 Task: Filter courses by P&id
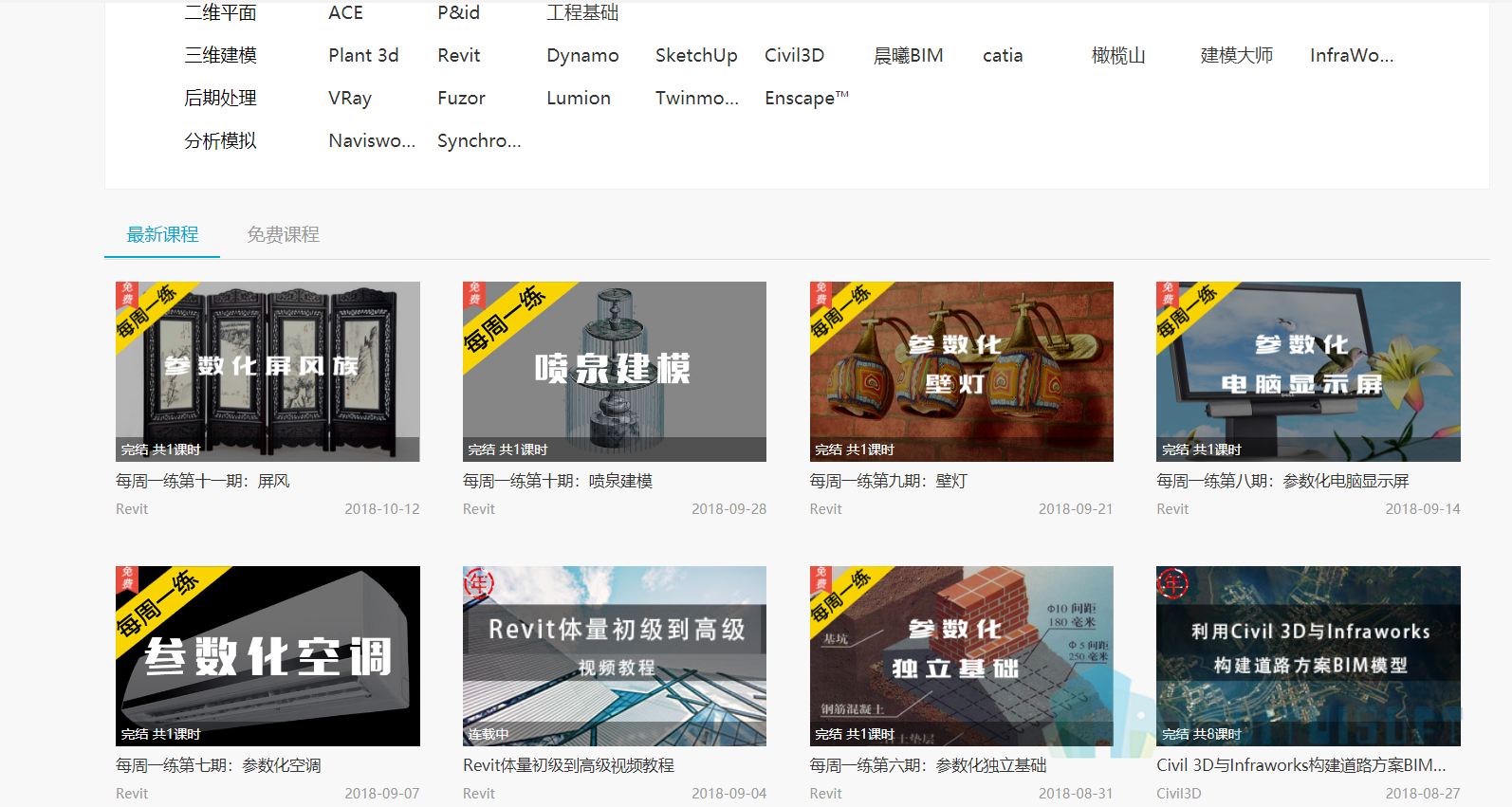[x=458, y=12]
